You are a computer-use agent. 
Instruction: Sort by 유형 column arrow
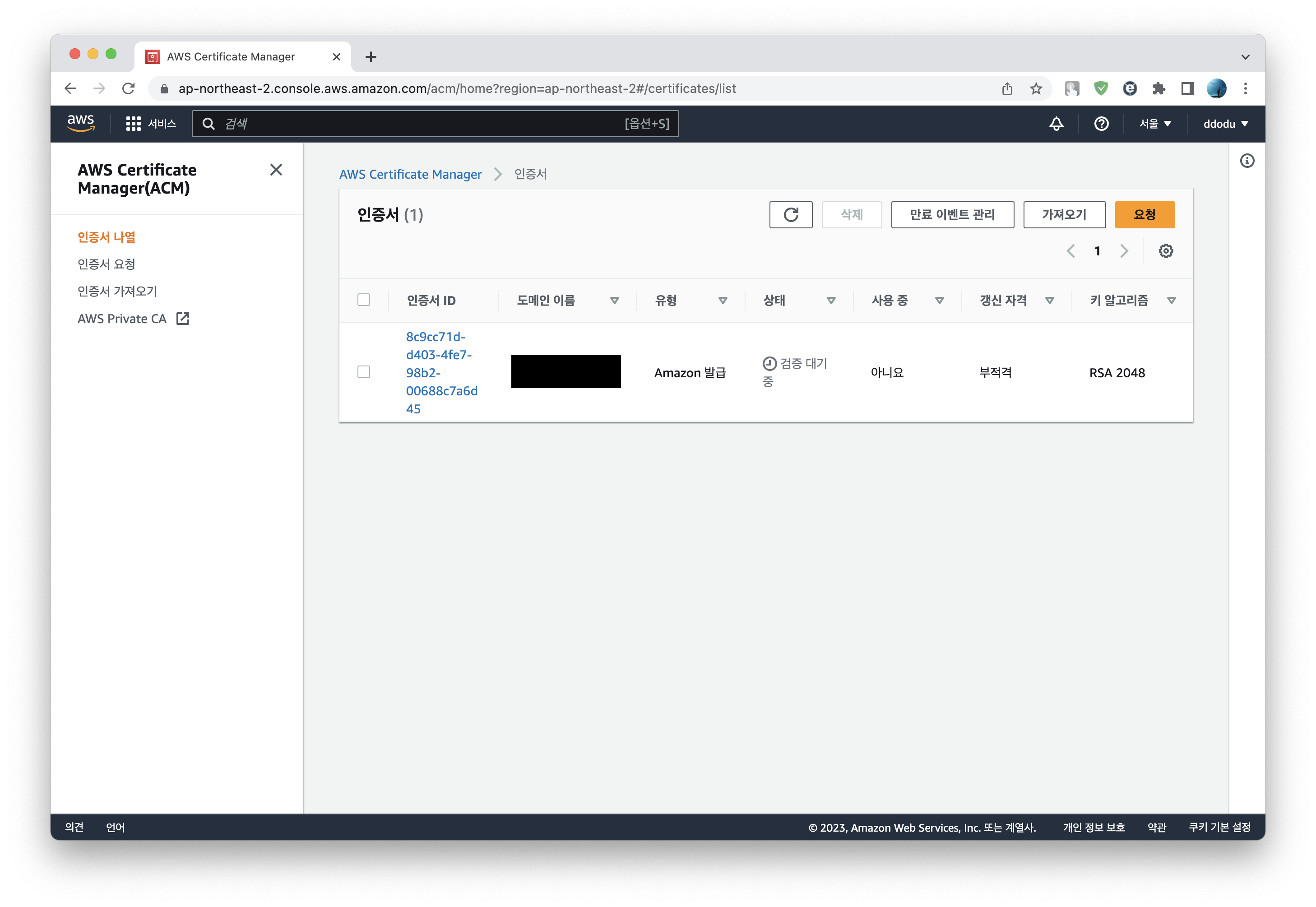point(723,301)
